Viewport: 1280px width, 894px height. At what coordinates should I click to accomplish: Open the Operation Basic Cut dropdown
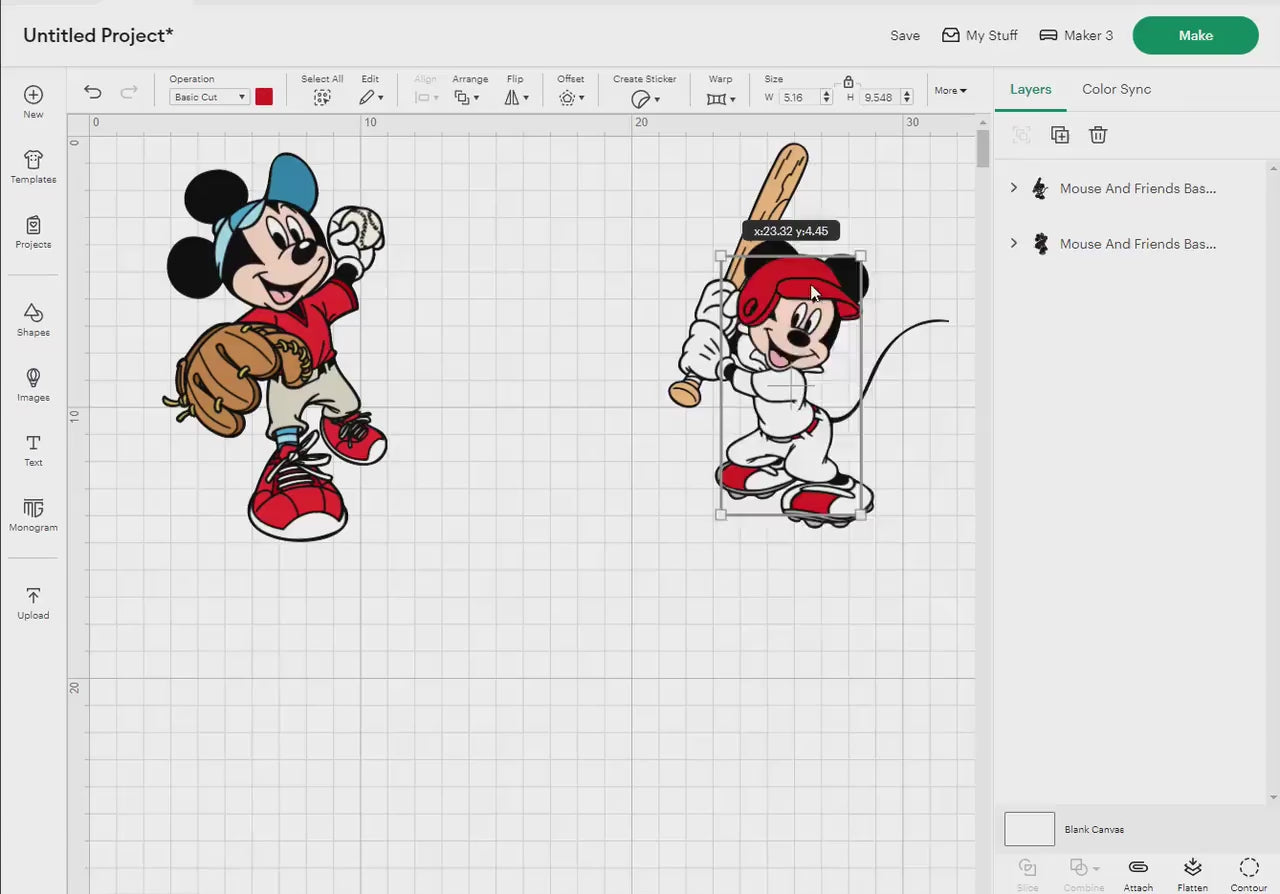pyautogui.click(x=209, y=97)
